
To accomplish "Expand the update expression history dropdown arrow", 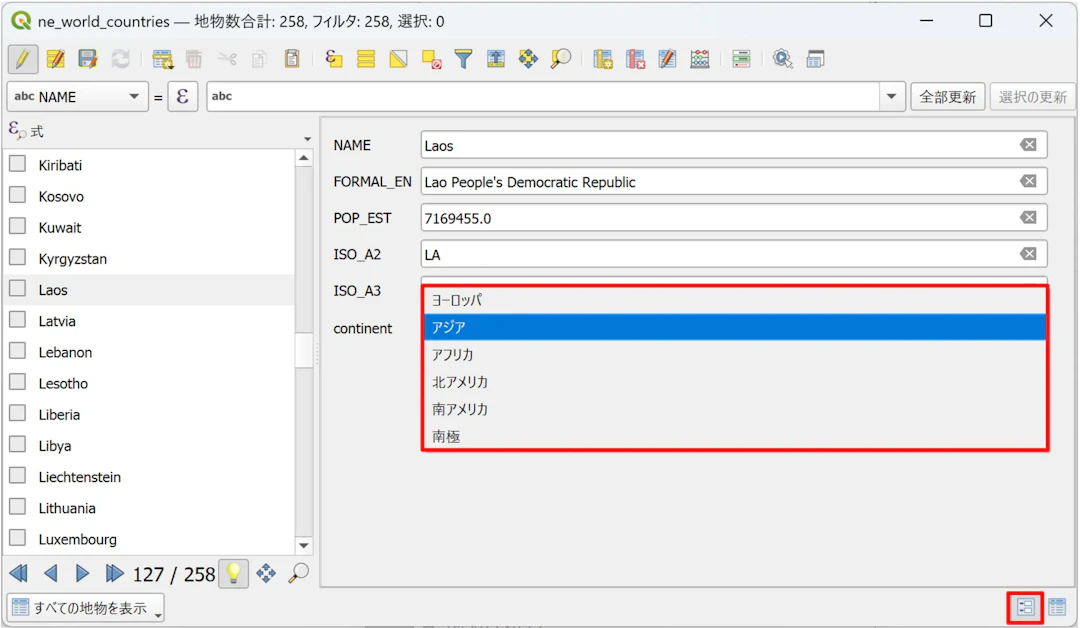I will tap(891, 96).
